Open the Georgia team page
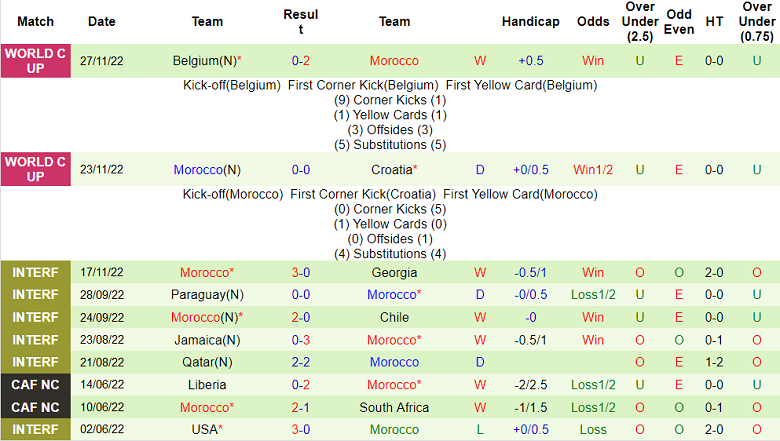This screenshot has height=441, width=780. pos(394,272)
